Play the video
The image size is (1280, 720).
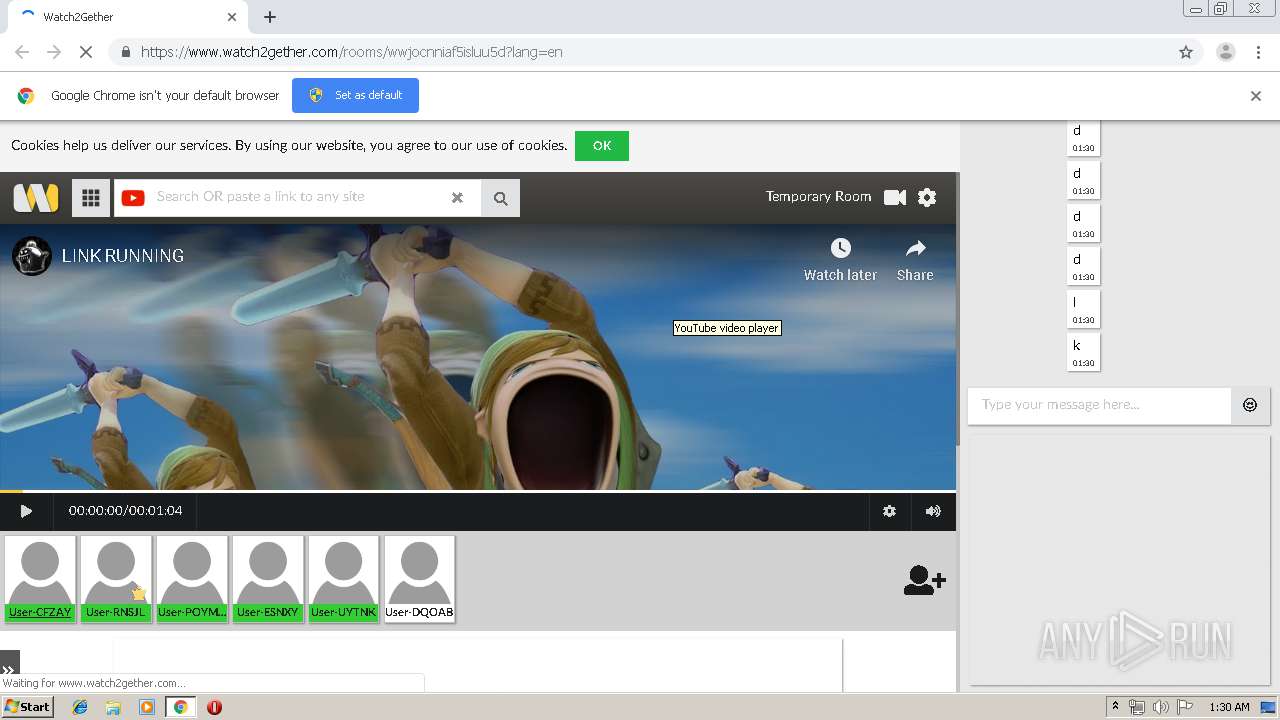coord(26,511)
